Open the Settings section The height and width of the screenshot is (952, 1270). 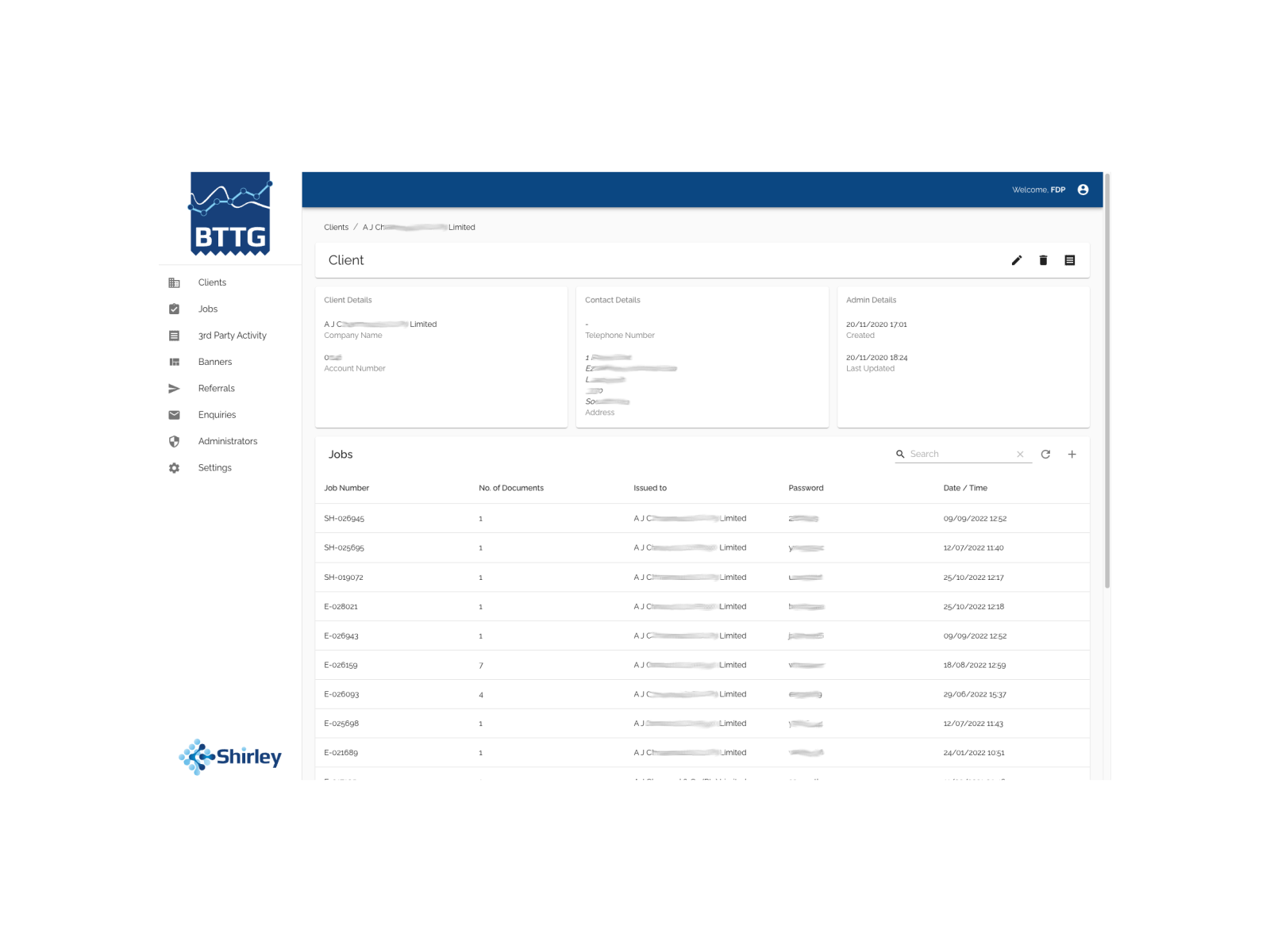click(x=214, y=468)
